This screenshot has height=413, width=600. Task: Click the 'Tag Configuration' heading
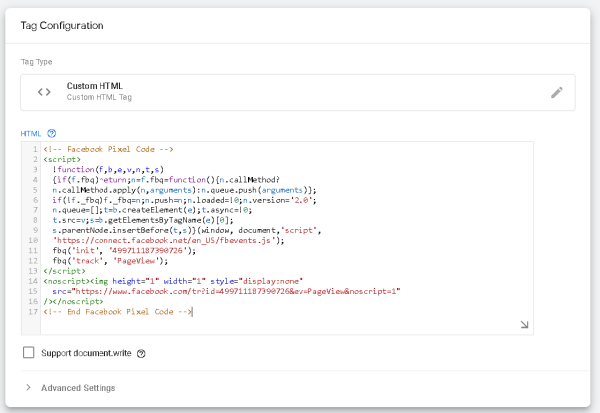62,26
